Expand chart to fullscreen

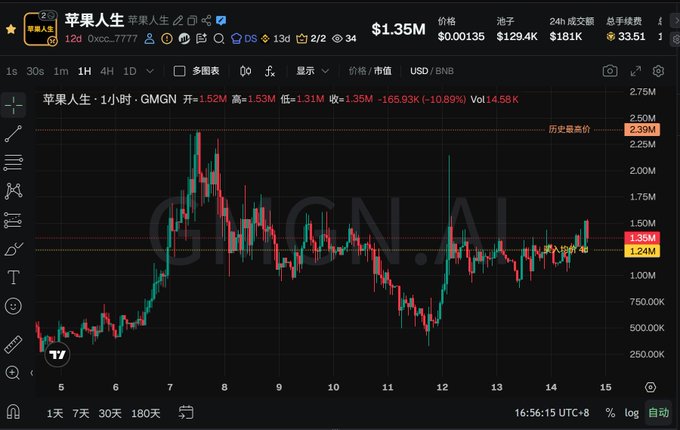coord(635,71)
